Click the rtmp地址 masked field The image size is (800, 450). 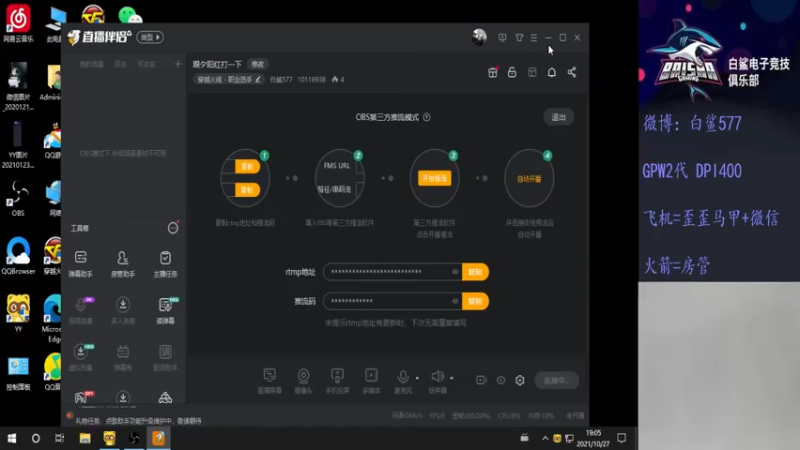pos(393,272)
